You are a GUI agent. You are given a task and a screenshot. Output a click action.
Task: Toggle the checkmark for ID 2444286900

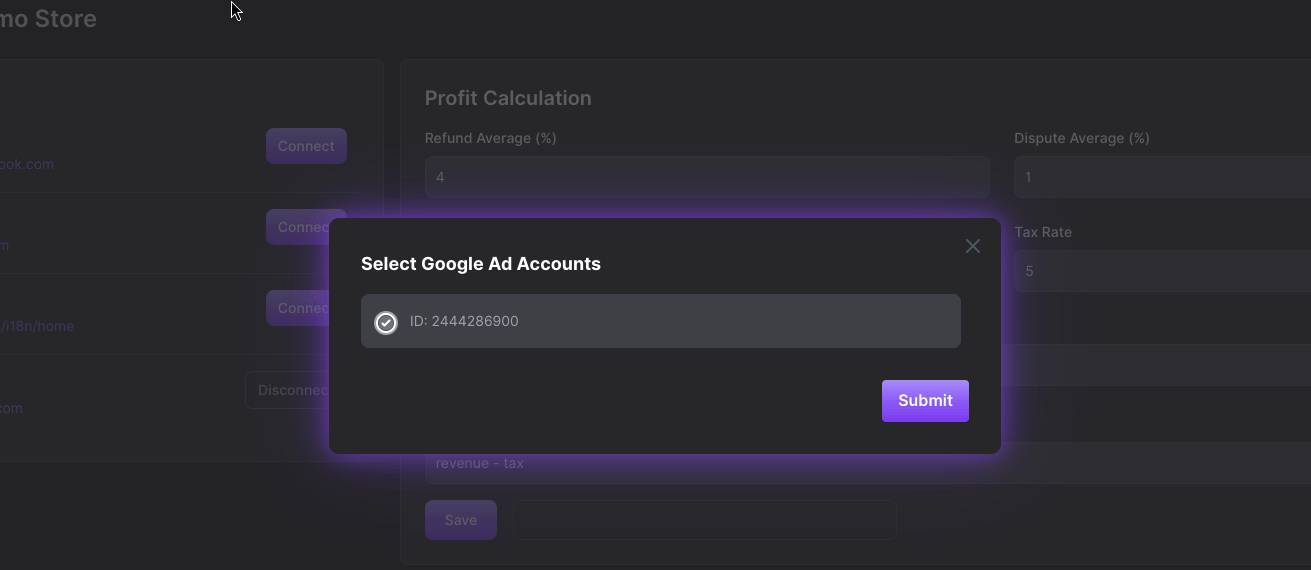[x=386, y=322]
